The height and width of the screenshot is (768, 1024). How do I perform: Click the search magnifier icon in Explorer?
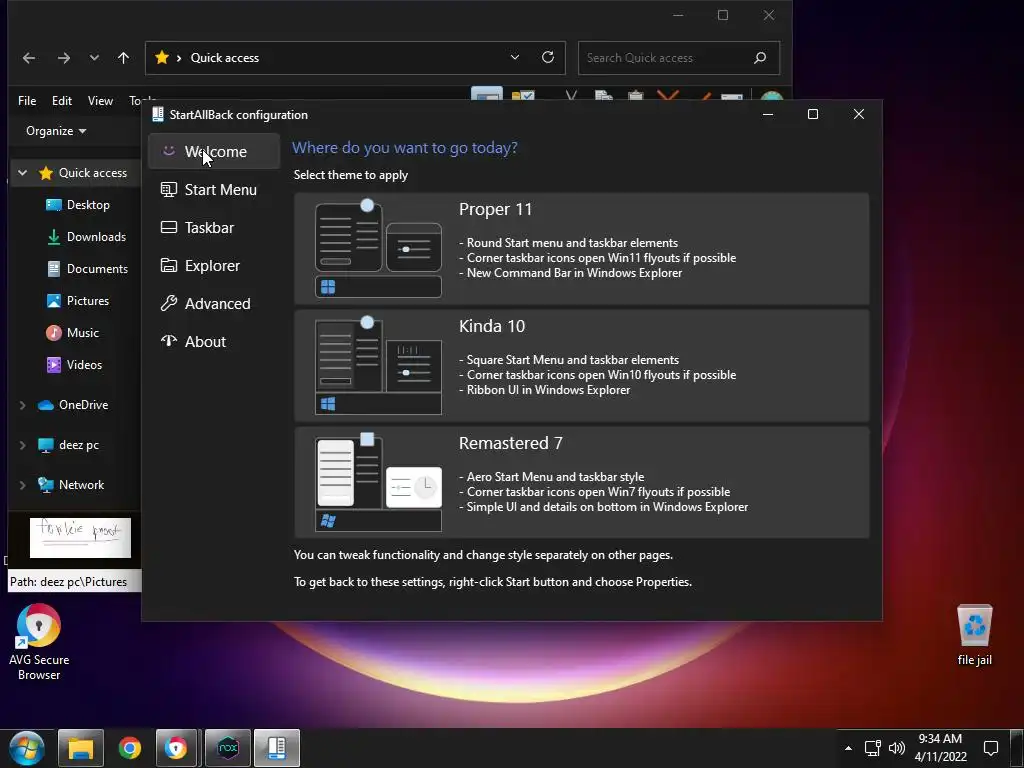760,58
